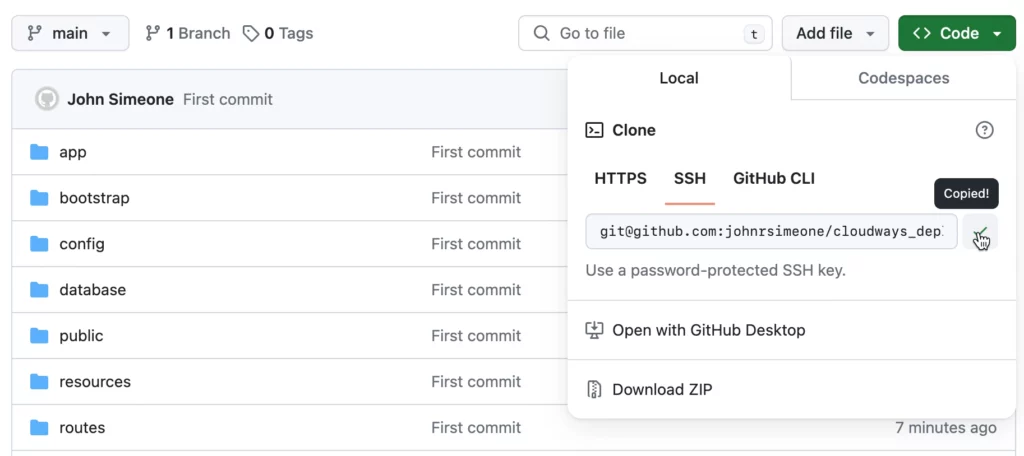Click the copy URL checkmark button

[x=980, y=231]
